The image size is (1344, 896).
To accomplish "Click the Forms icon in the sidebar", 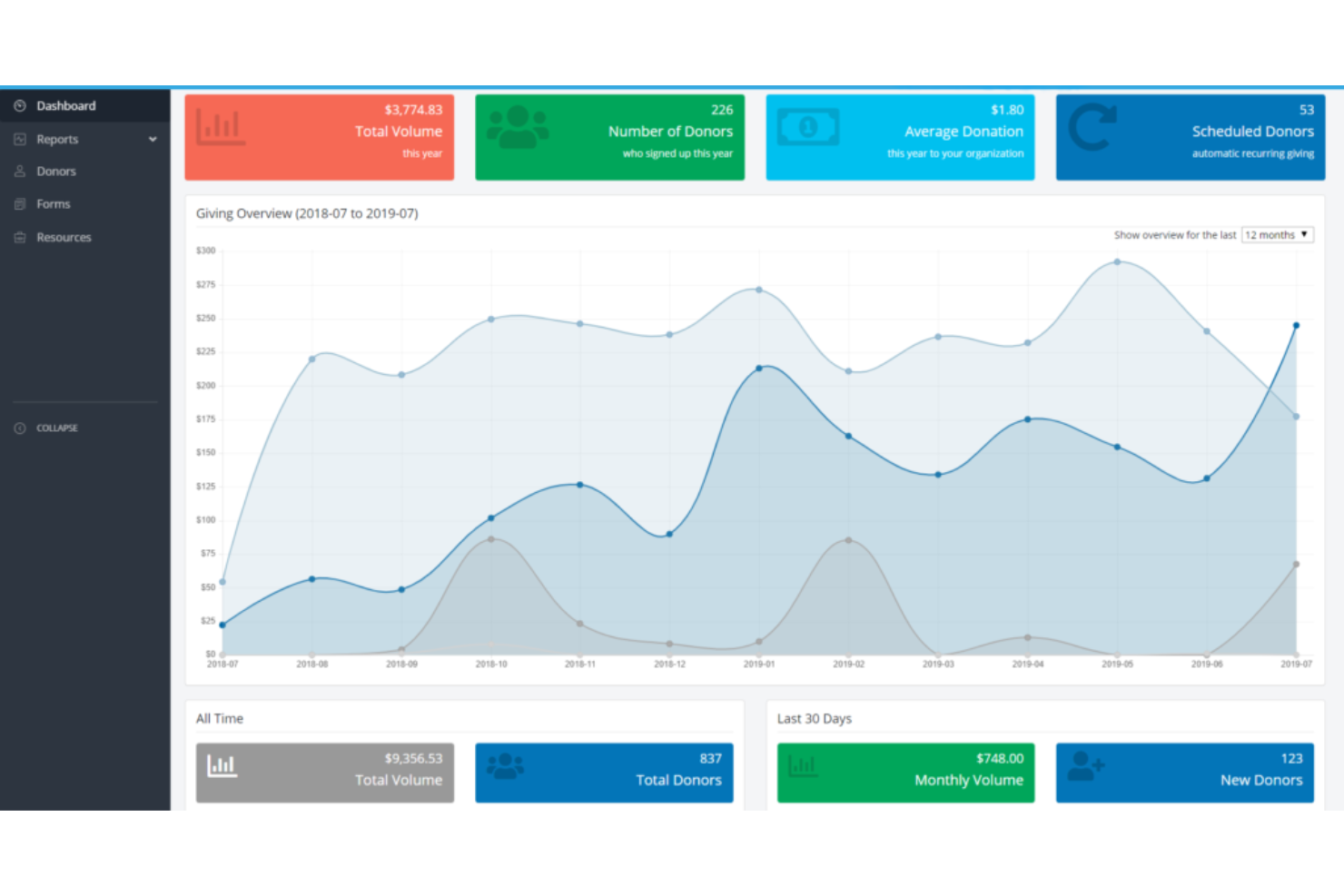I will (19, 203).
